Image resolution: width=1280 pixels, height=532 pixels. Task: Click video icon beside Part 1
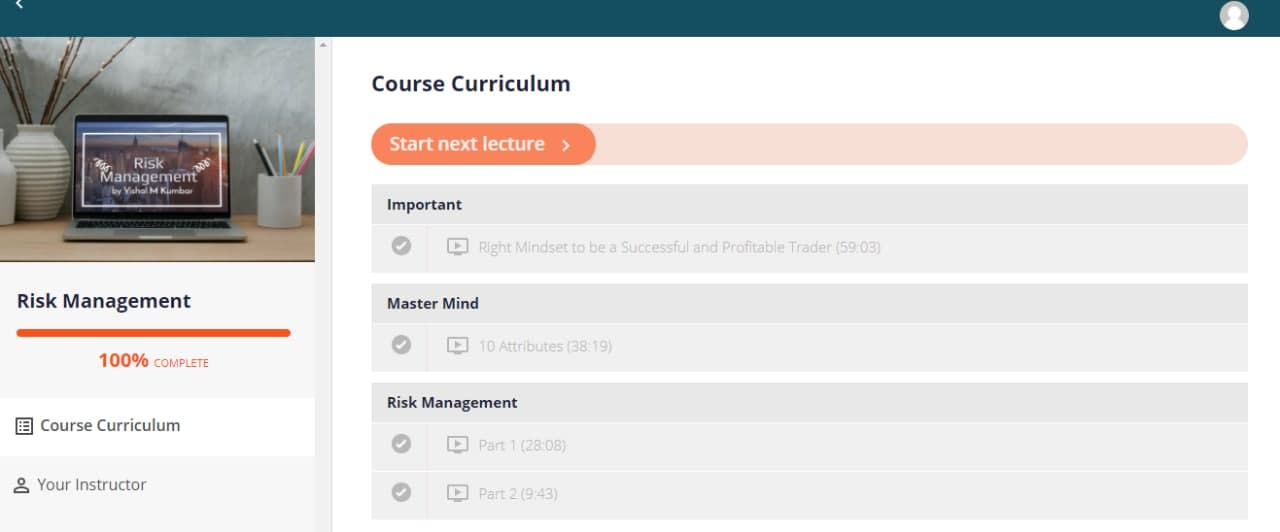(457, 445)
